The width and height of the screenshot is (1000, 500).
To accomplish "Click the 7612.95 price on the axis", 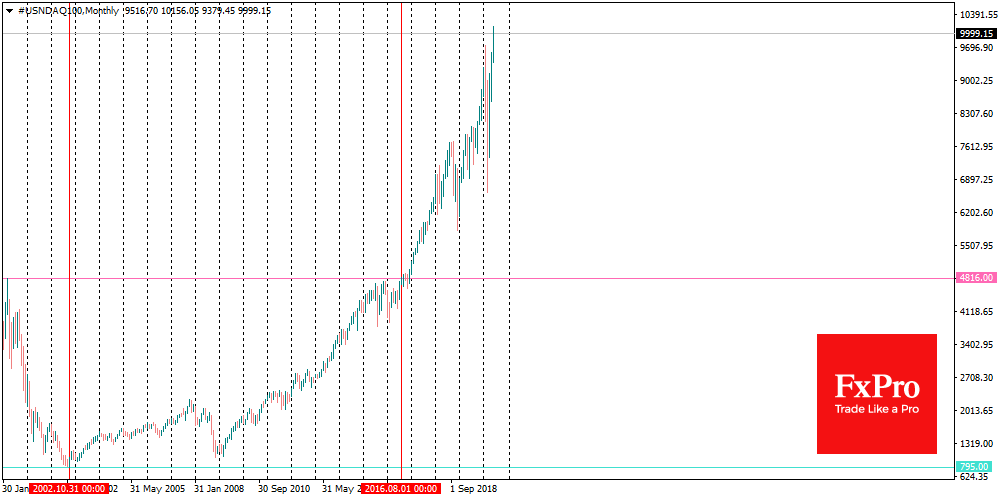I will click(976, 147).
